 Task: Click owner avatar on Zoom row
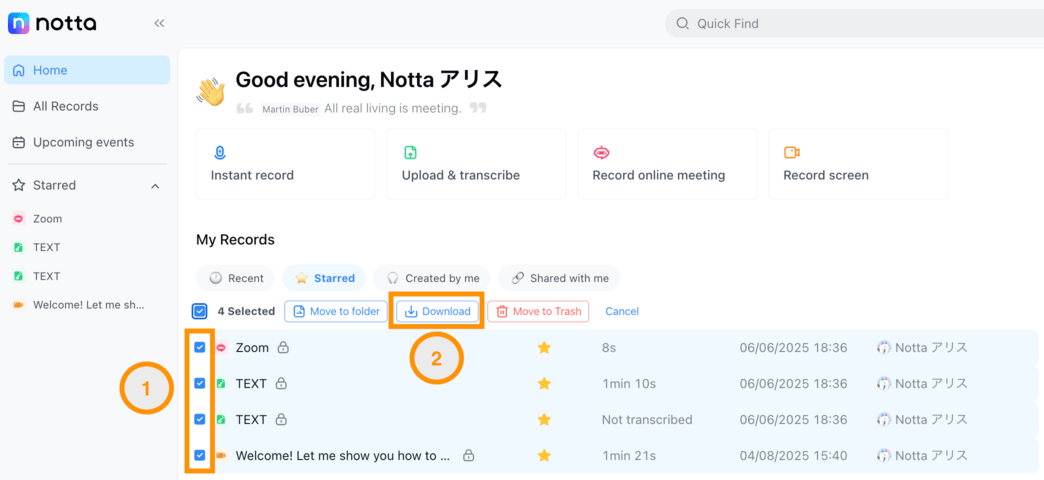click(884, 348)
